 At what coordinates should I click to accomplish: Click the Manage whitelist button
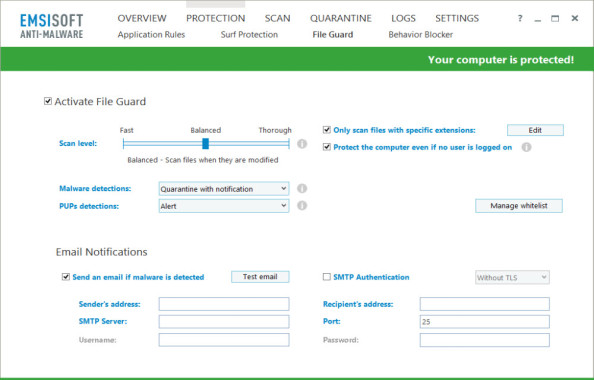[x=519, y=206]
